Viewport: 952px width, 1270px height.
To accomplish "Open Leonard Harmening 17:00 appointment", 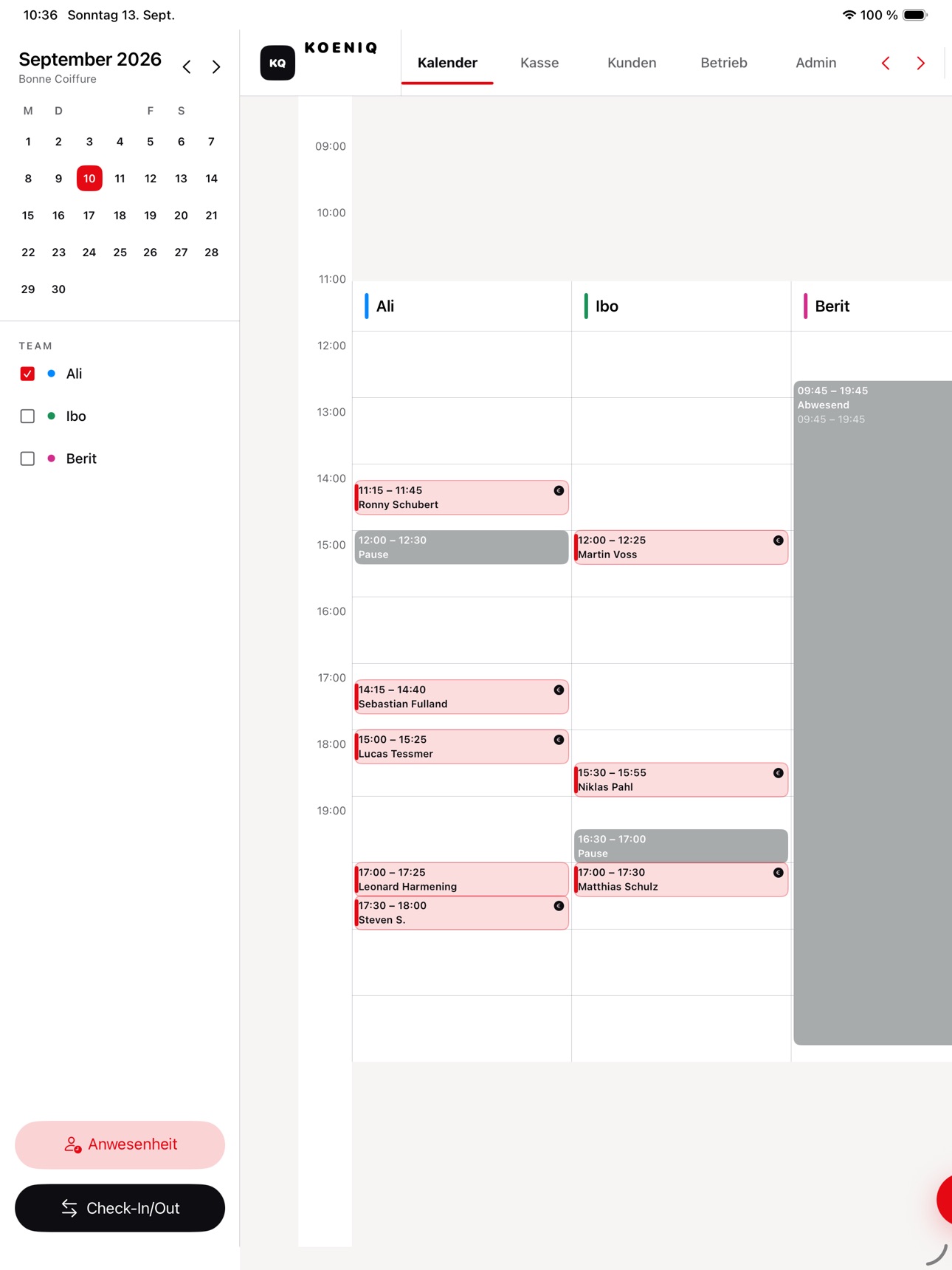I will 461,879.
